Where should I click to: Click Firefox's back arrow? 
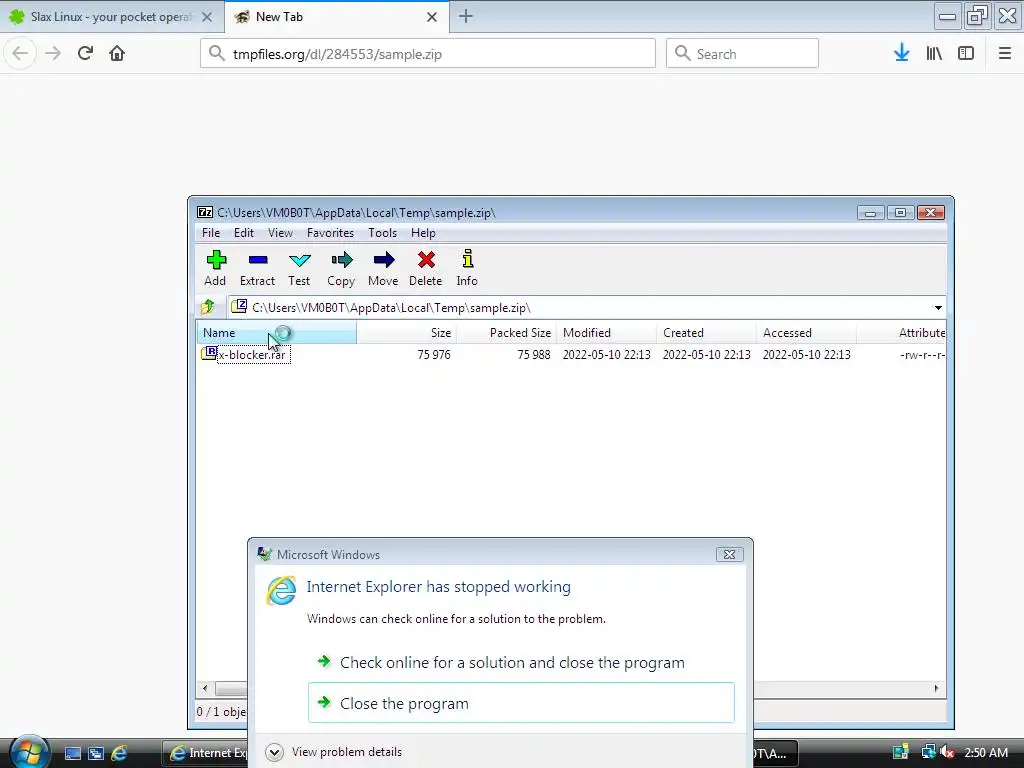(20, 54)
